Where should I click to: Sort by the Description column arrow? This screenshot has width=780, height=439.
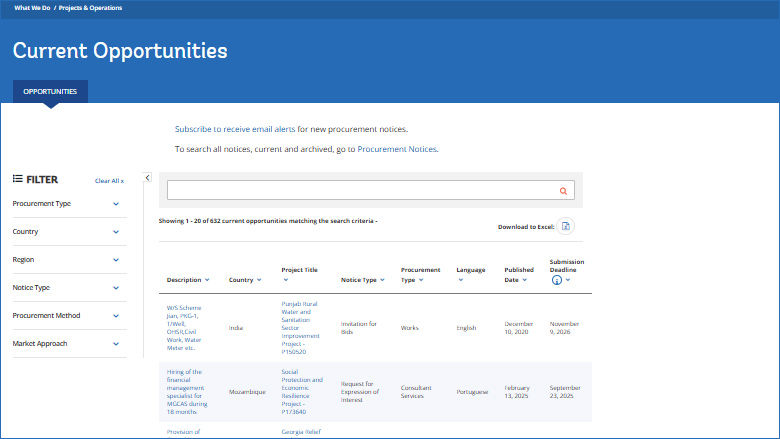click(207, 280)
